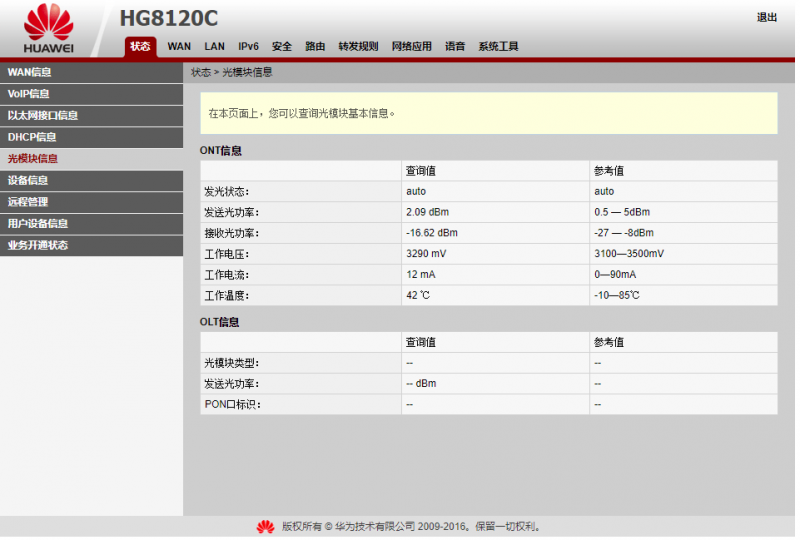800x540 pixels.
Task: Open 远程管理 in the sidebar
Action: pos(91,202)
